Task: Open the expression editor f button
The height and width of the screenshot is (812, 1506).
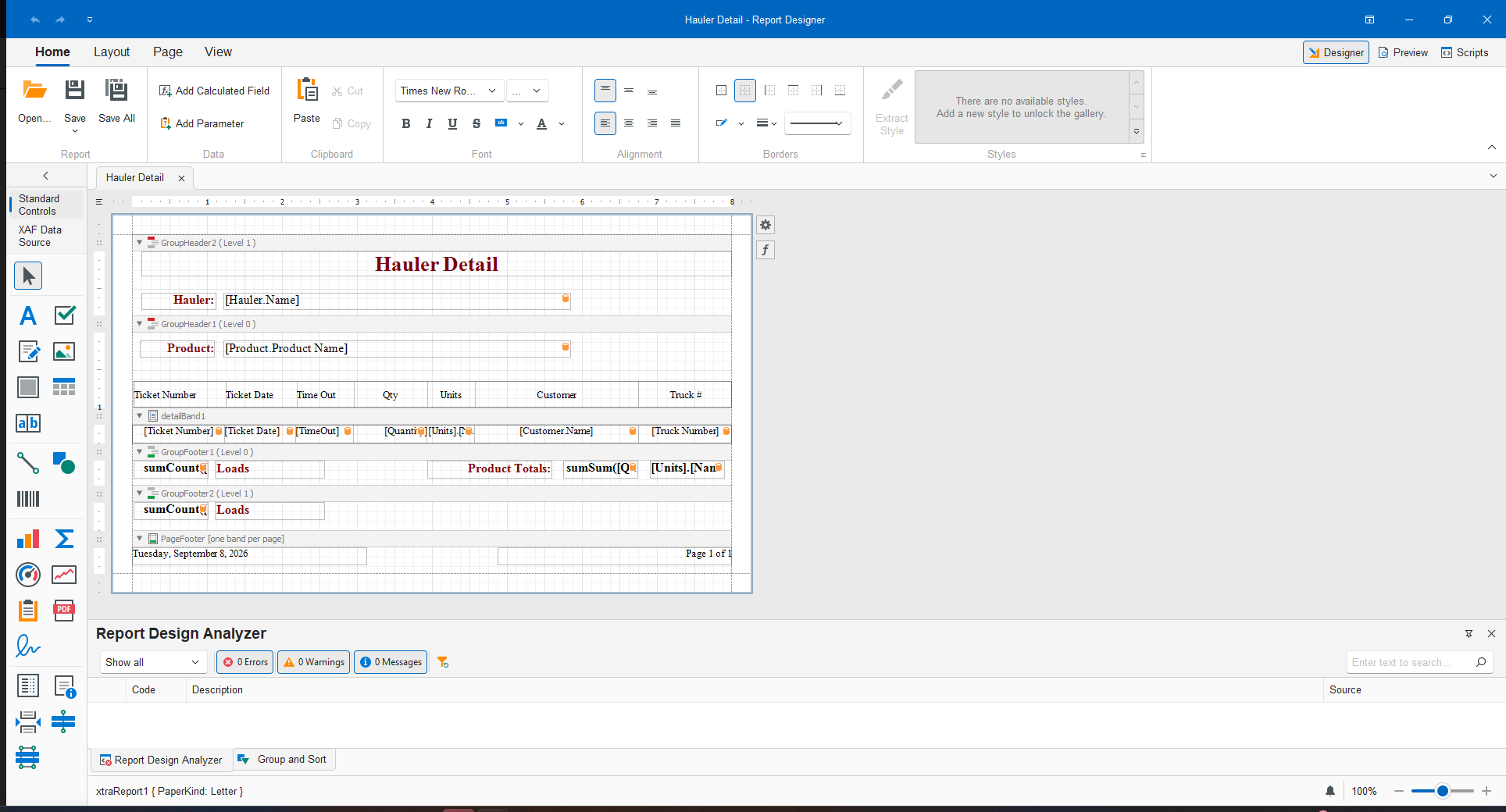Action: click(x=765, y=250)
